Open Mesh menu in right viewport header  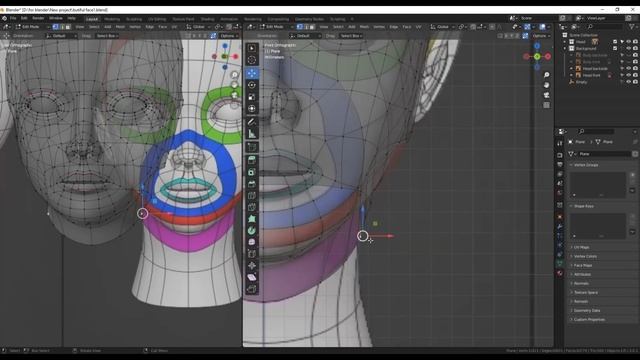pyautogui.click(x=364, y=27)
